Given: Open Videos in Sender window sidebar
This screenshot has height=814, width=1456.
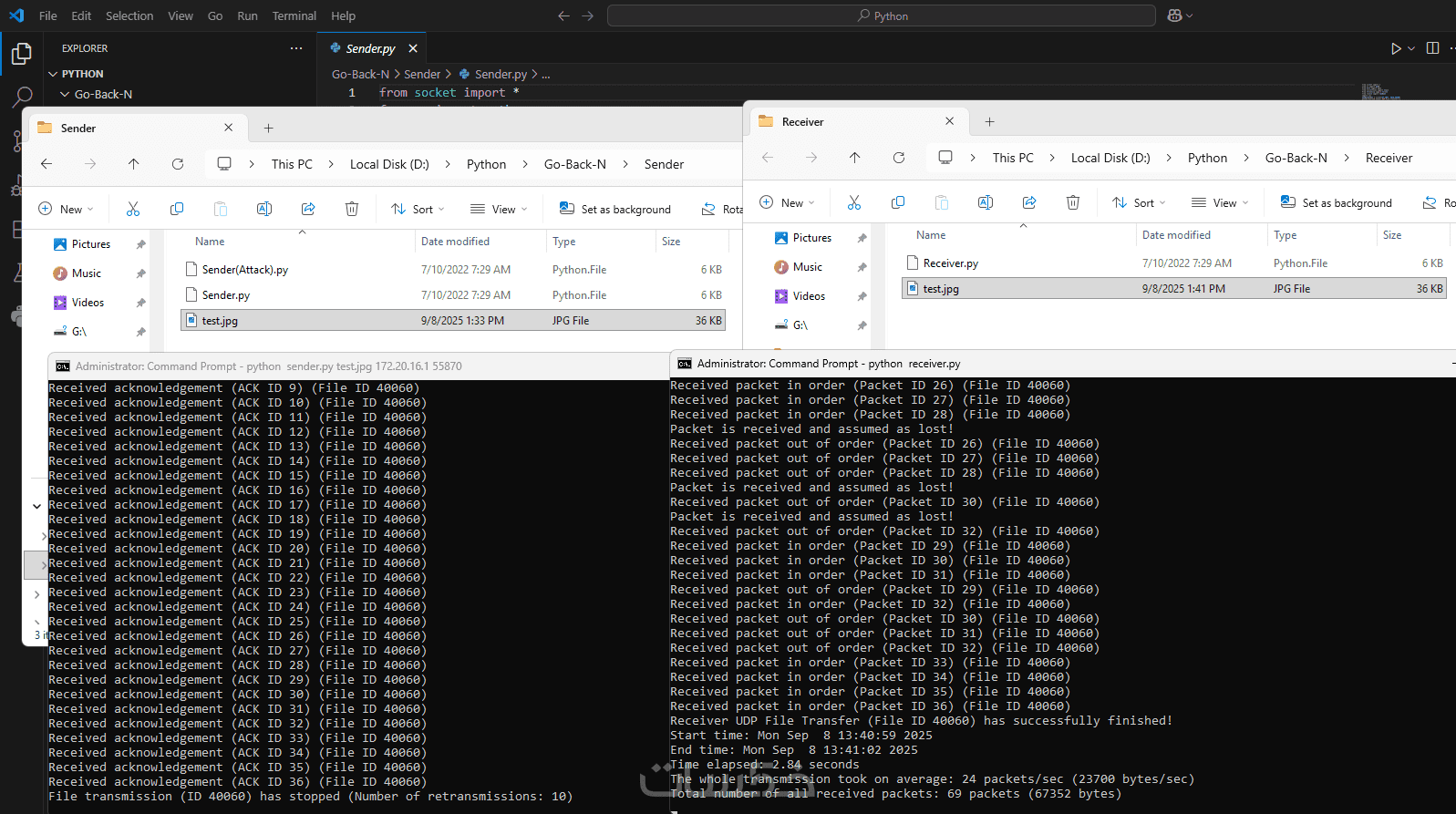Looking at the screenshot, I should [x=88, y=303].
